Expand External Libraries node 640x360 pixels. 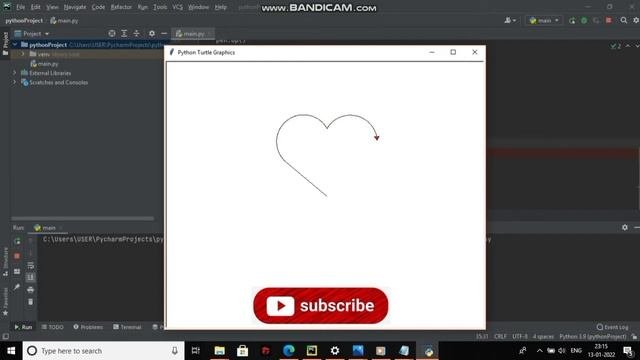15,73
